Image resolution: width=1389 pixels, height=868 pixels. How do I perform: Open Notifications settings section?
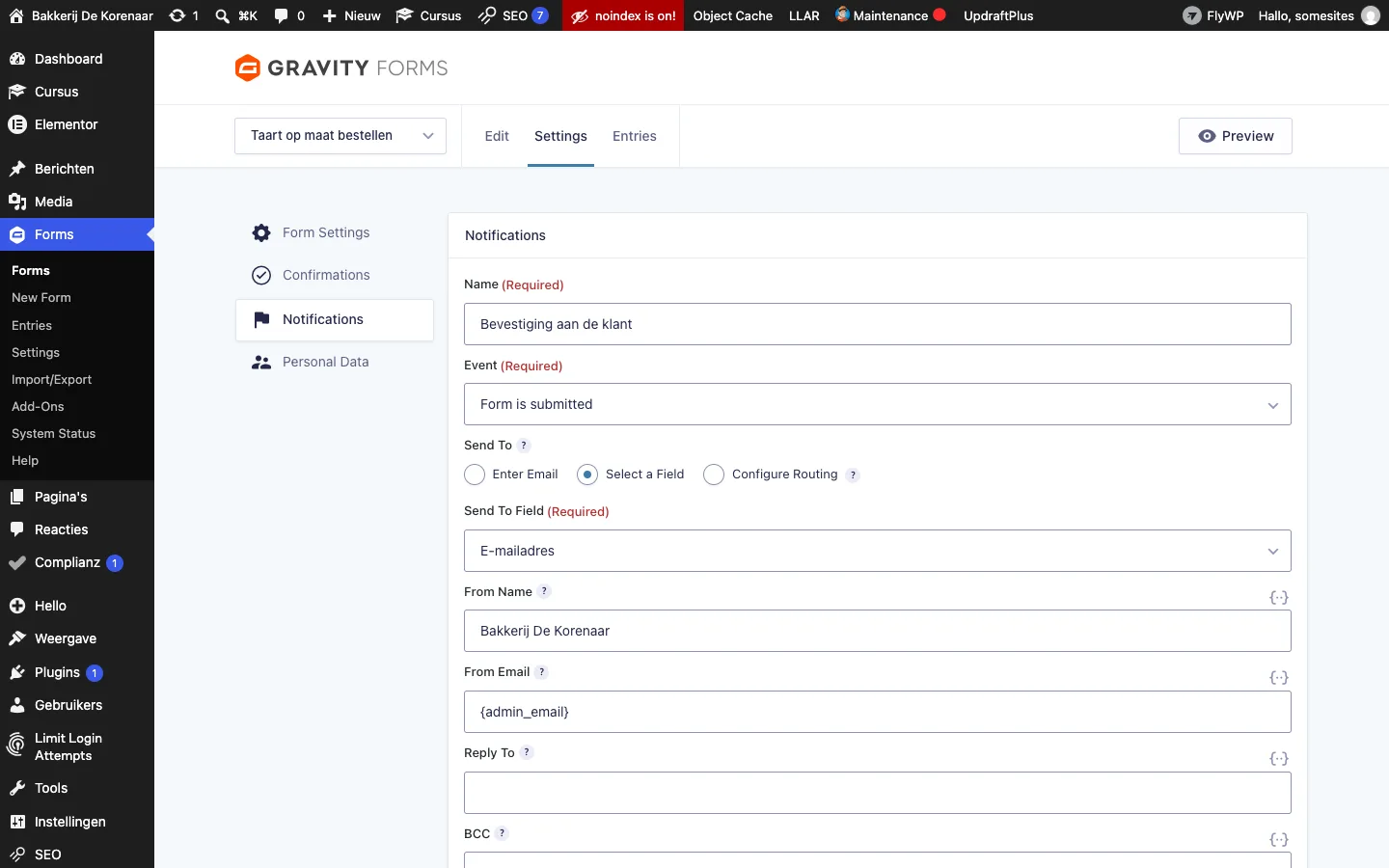pos(335,319)
